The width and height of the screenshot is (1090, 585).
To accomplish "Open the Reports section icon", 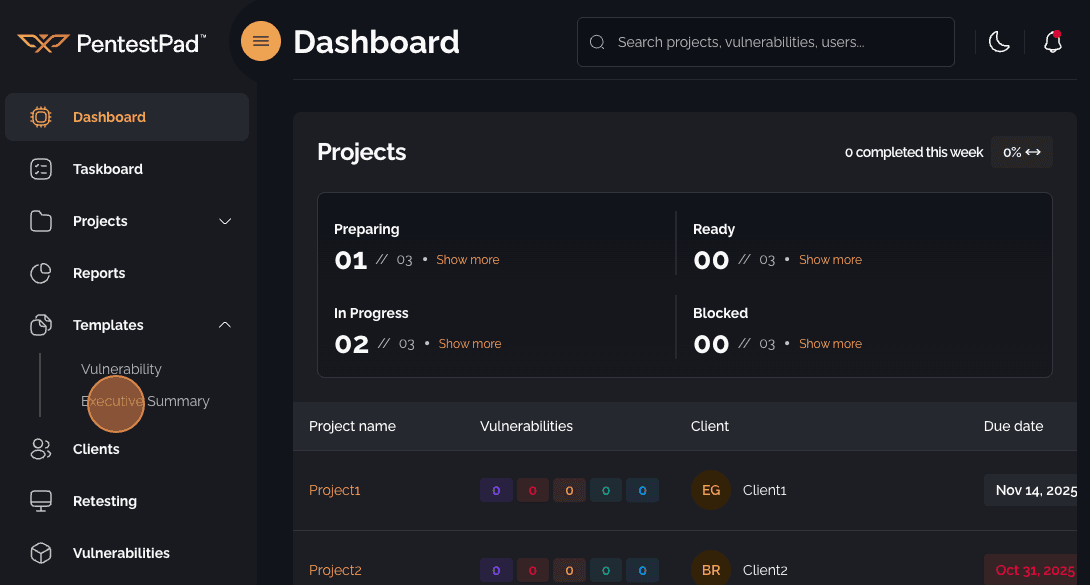I will pos(40,272).
